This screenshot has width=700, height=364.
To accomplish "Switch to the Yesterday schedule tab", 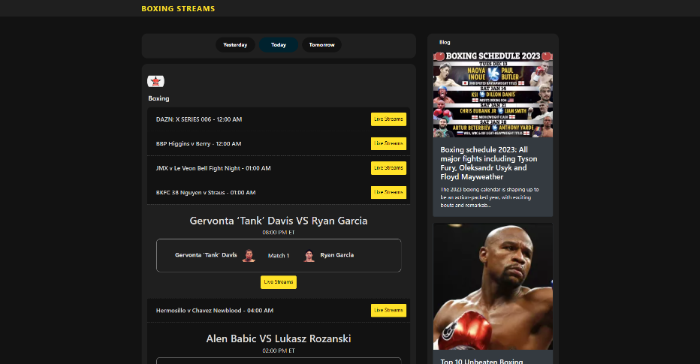I will click(x=235, y=45).
